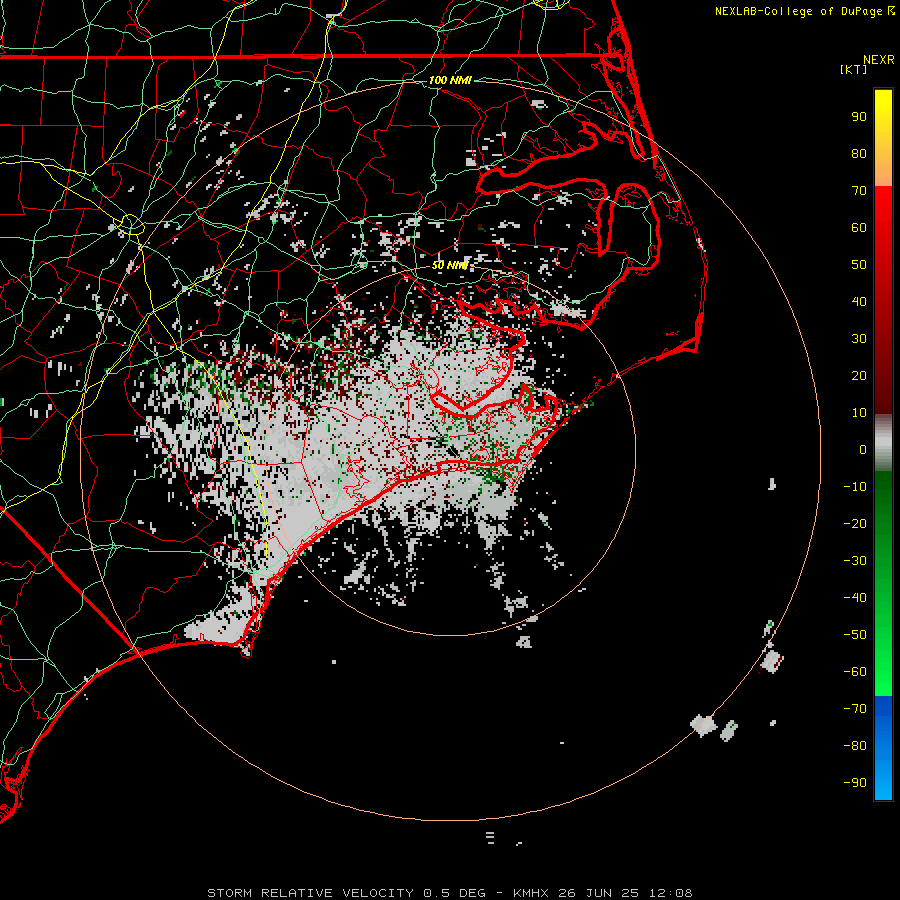Click the -40 scale value
Viewport: 900px width, 900px height.
855,598
